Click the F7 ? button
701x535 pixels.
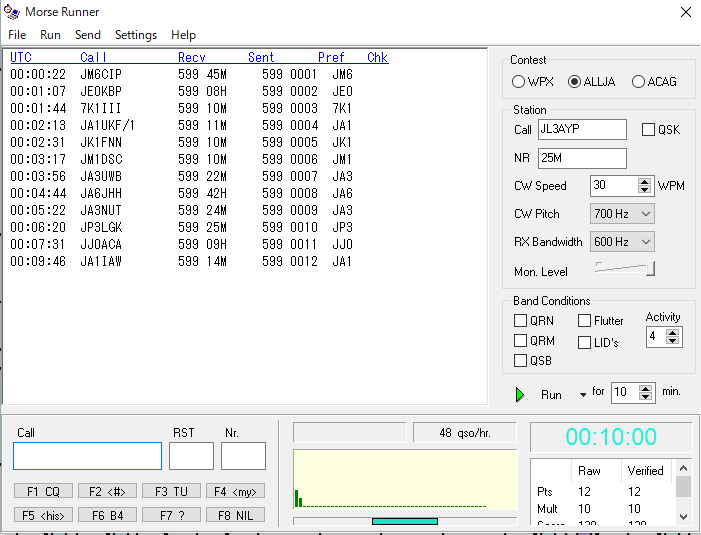coord(171,515)
